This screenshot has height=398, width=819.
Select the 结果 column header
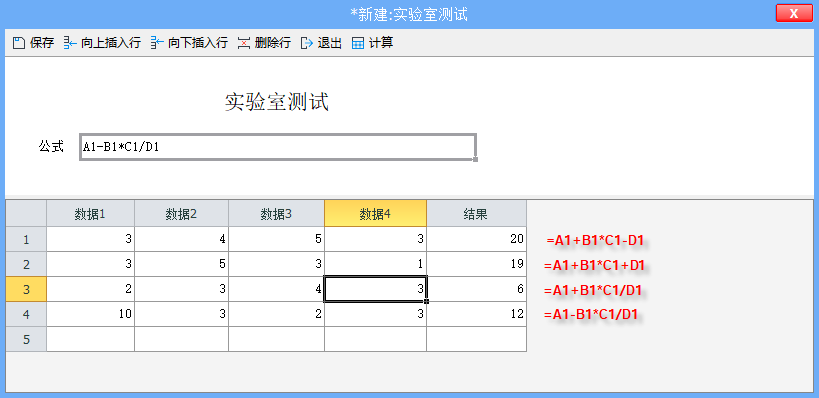476,214
